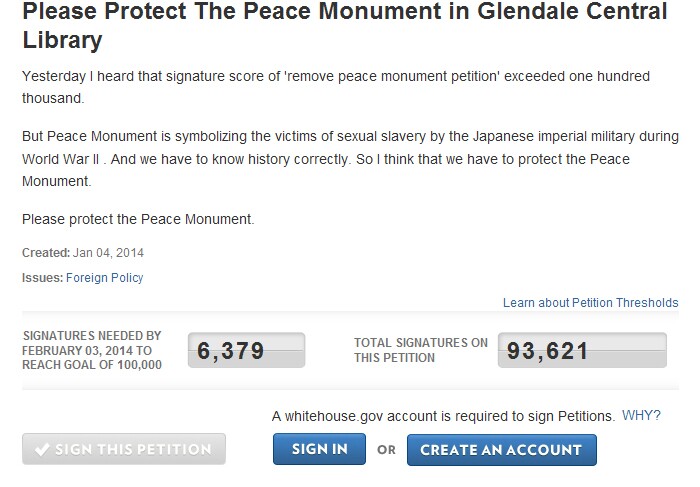Follow the Foreign Policy issue link

tap(104, 278)
